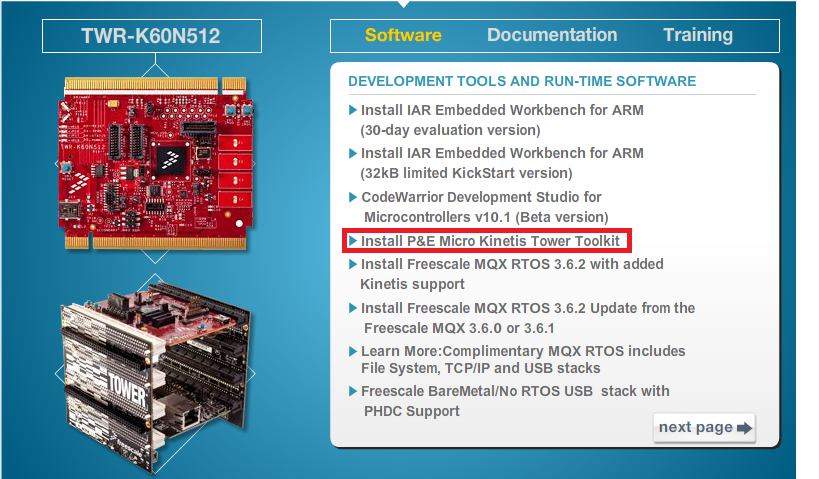Click the triangle bullet beside CodeWarrior Development Studio

(x=353, y=197)
